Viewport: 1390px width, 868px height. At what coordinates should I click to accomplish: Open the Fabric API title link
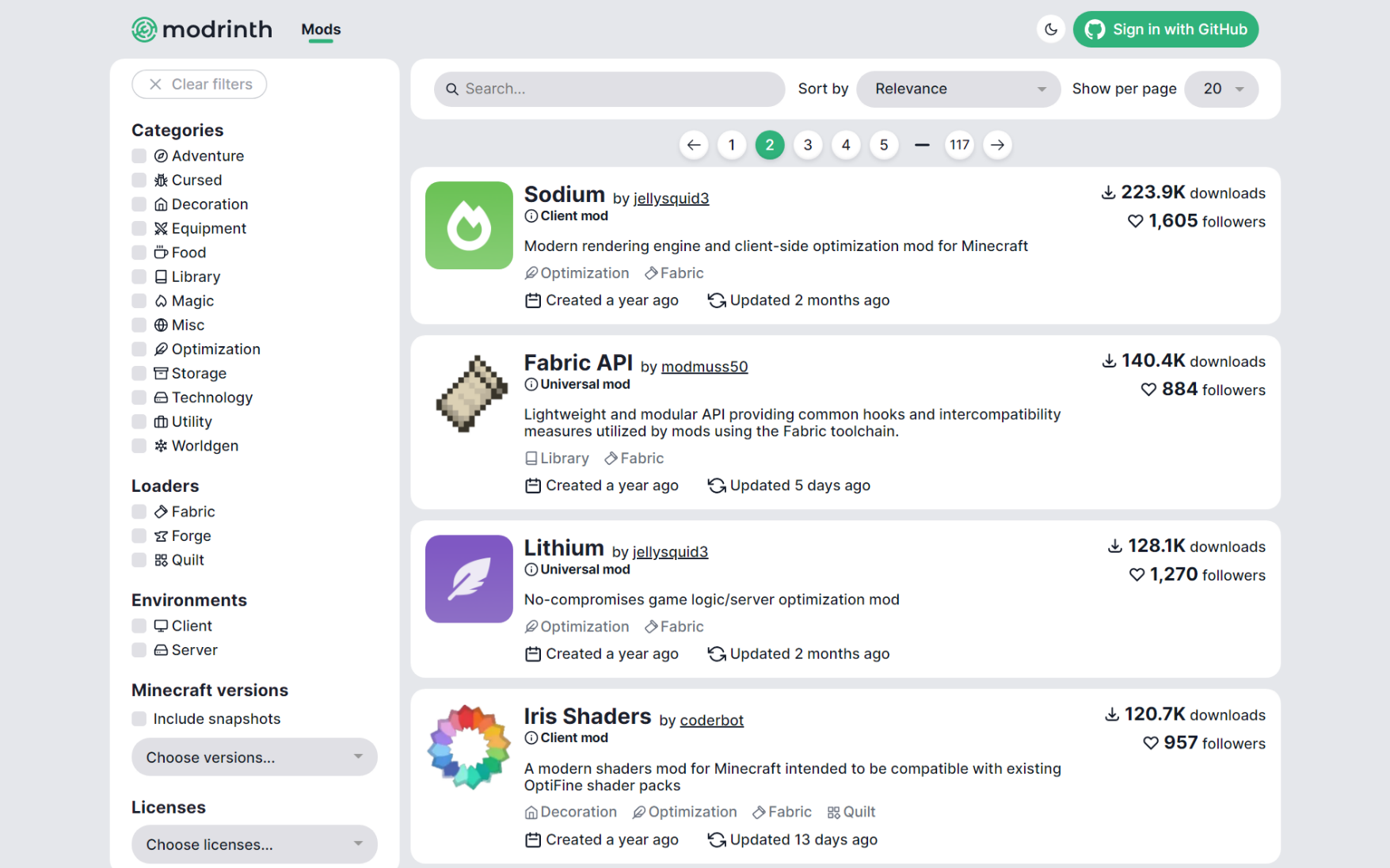(579, 363)
